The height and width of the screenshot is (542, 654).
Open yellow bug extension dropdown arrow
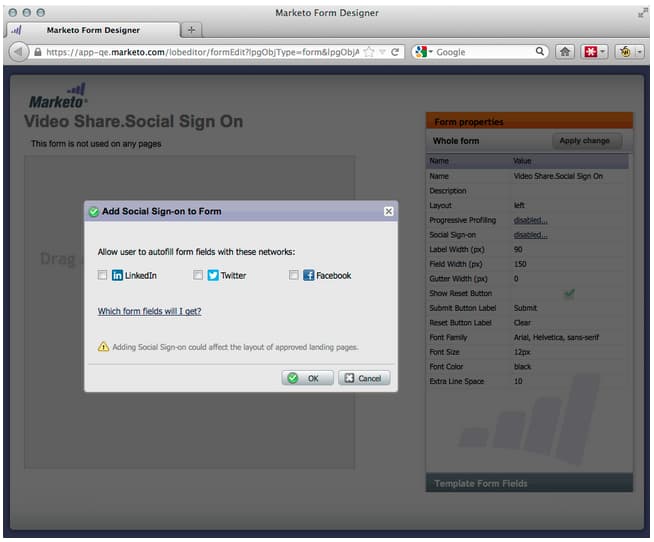pos(639,52)
